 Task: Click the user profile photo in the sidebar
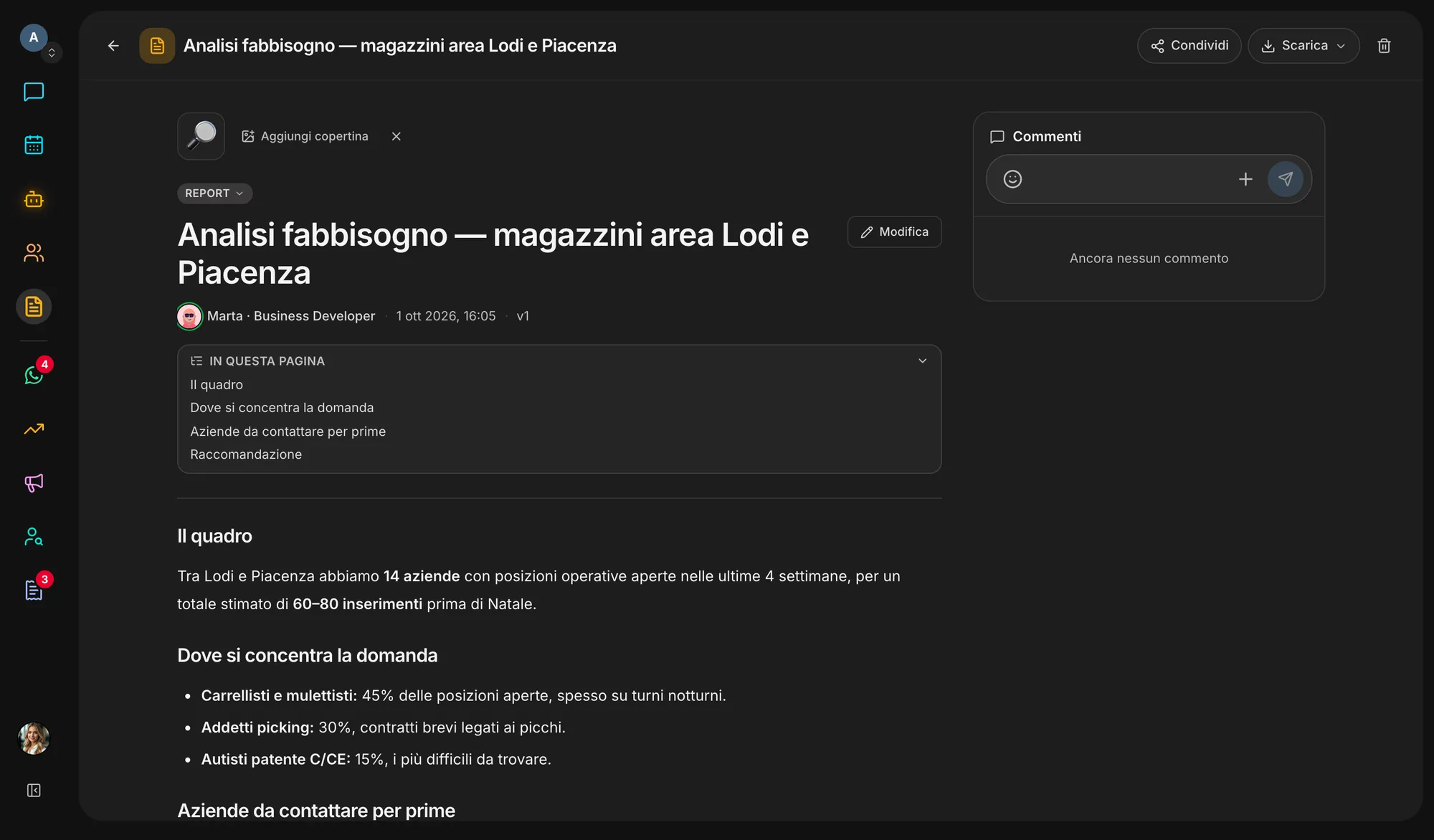pos(34,738)
